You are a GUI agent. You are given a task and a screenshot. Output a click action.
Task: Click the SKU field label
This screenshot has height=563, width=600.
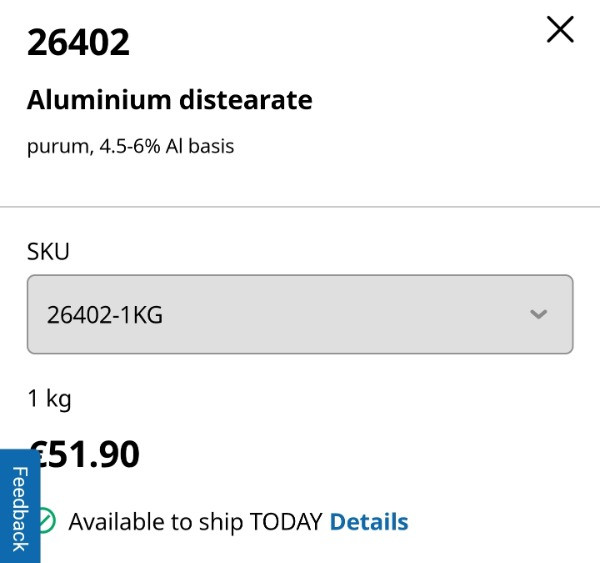coord(48,252)
